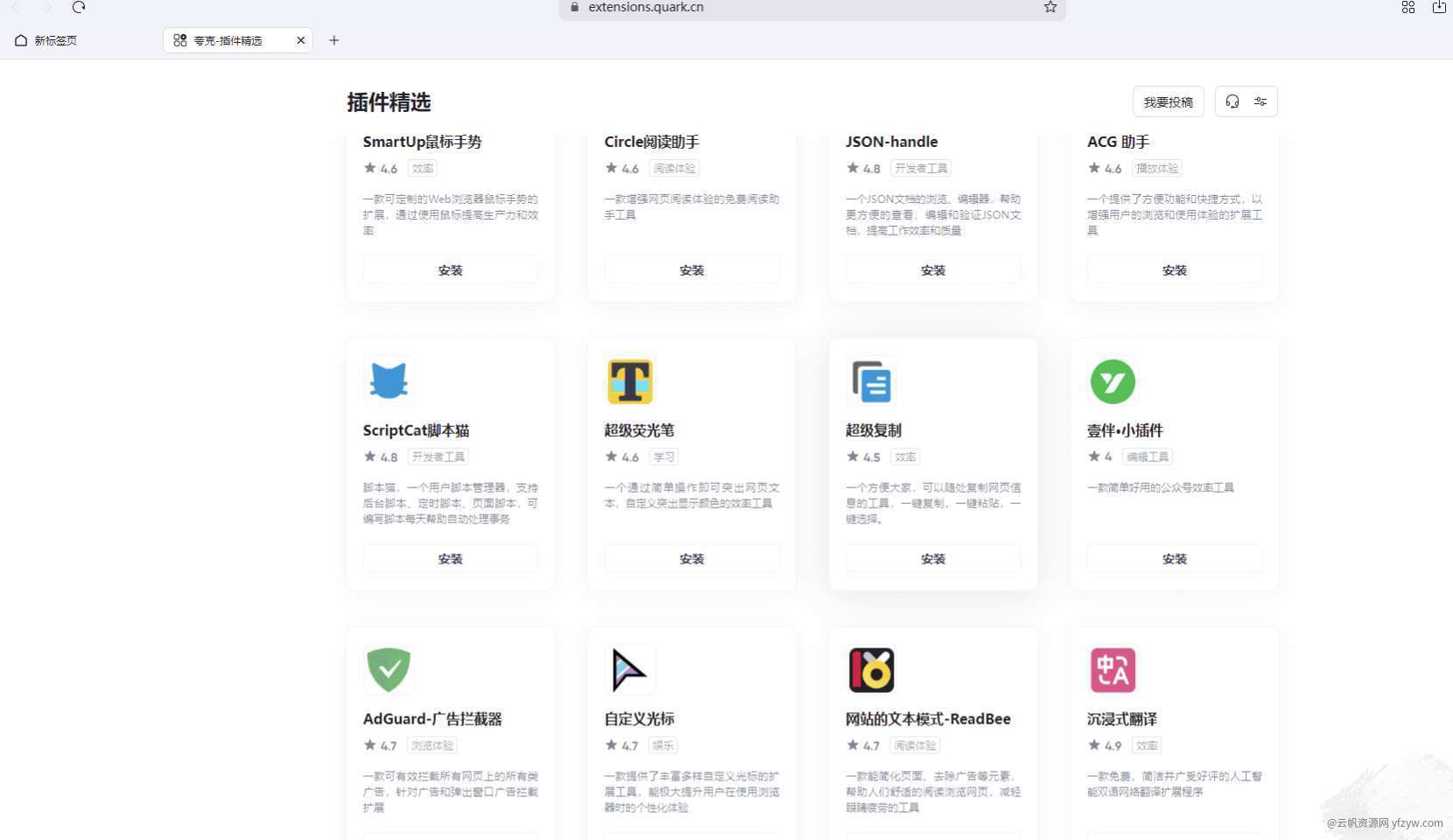Click the 沉浸式翻译 pink translate icon

pyautogui.click(x=1113, y=670)
